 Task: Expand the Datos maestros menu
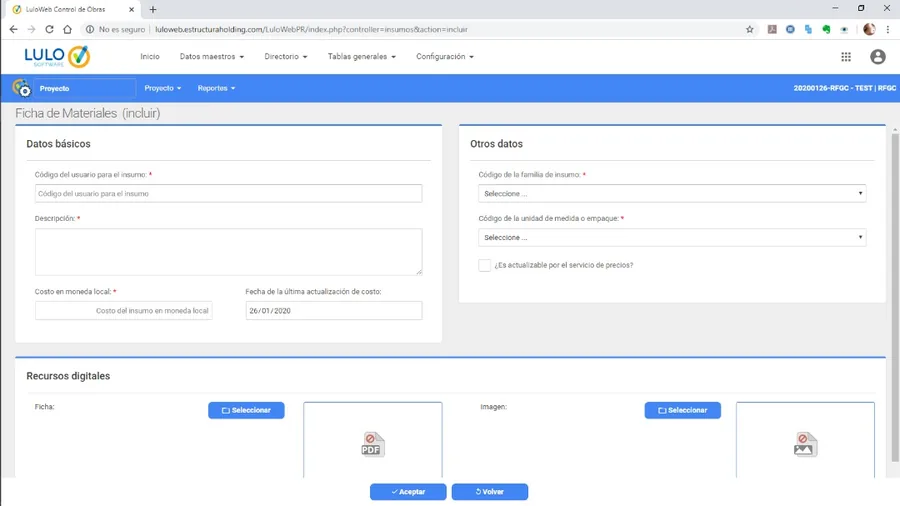tap(212, 56)
